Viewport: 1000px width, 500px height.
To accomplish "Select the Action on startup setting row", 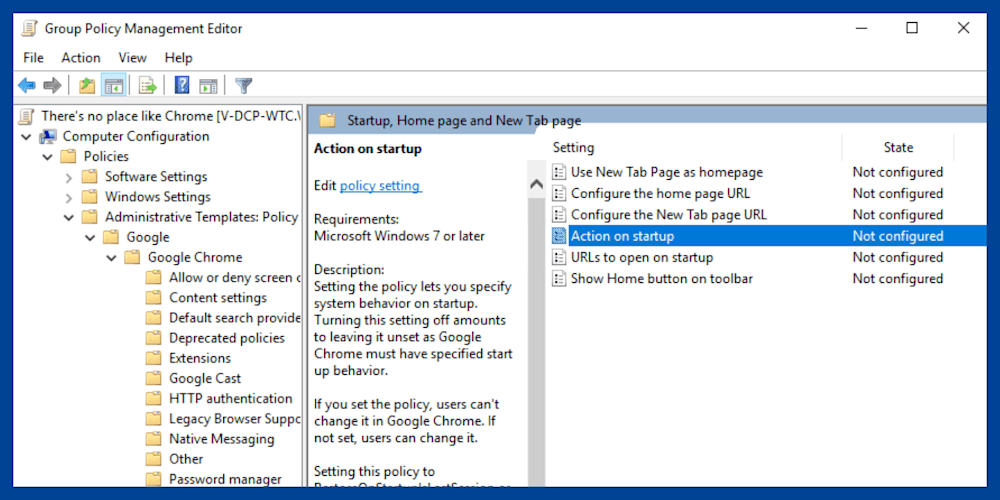I will [x=767, y=236].
